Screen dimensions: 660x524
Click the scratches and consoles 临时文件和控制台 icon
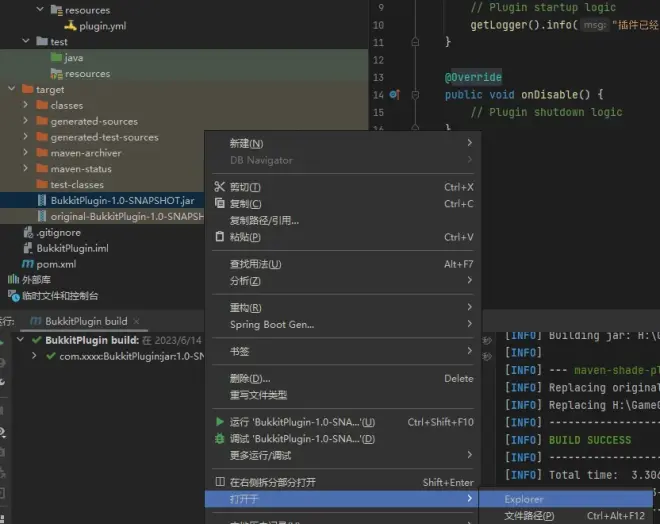click(x=13, y=295)
